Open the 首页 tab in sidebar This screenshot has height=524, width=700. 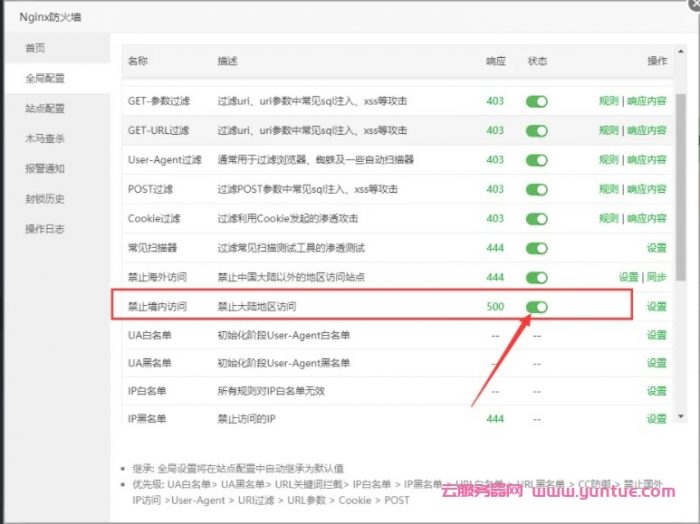point(36,48)
